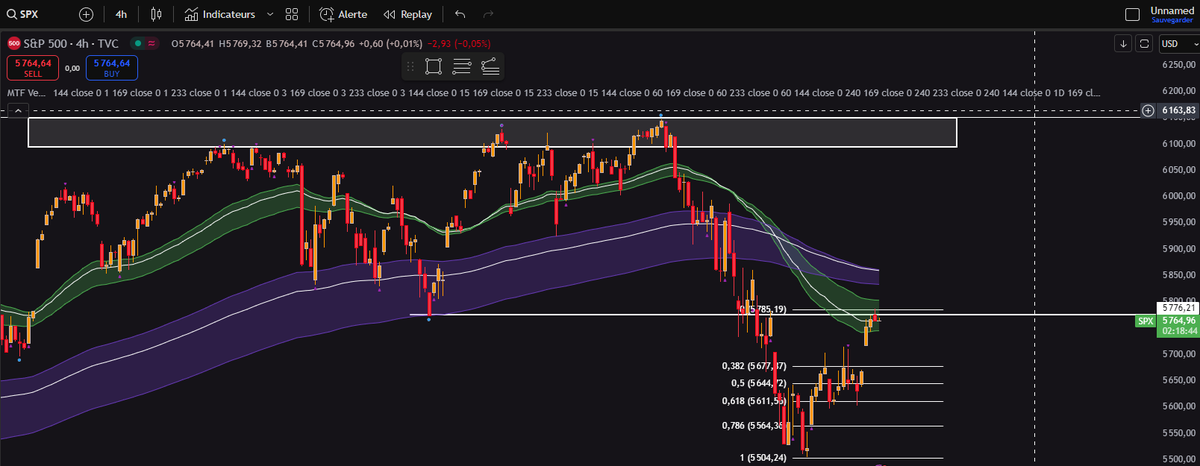This screenshot has width=1200, height=466.
Task: Click the plus icon next to 6163,83
Action: tap(1147, 111)
